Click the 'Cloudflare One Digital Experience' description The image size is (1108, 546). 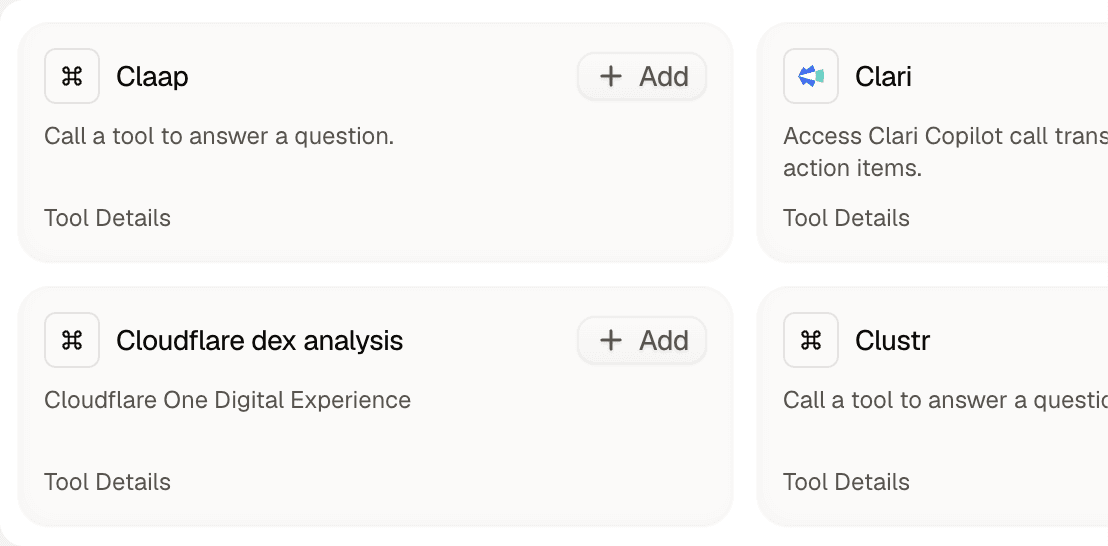coord(228,400)
